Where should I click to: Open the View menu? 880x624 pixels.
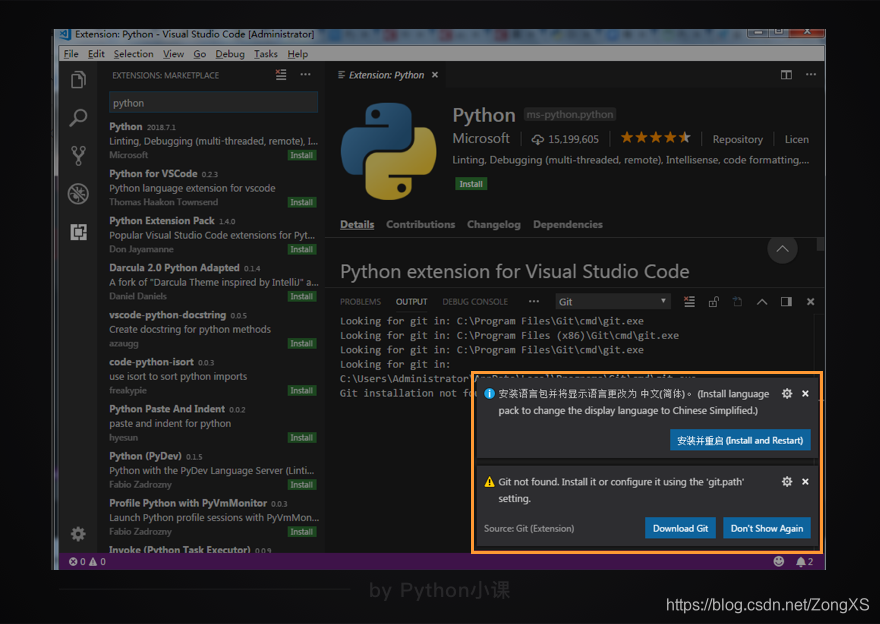click(x=173, y=54)
